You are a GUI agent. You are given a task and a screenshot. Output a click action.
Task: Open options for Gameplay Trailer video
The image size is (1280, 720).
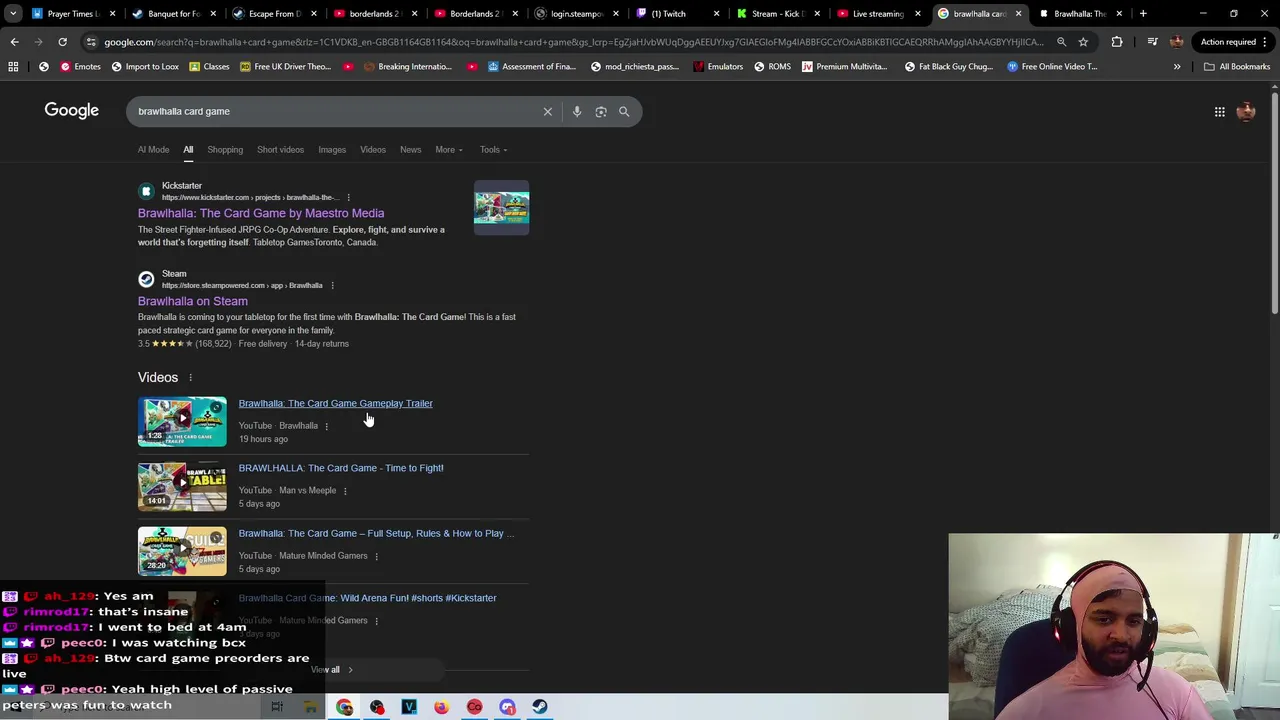(x=326, y=426)
